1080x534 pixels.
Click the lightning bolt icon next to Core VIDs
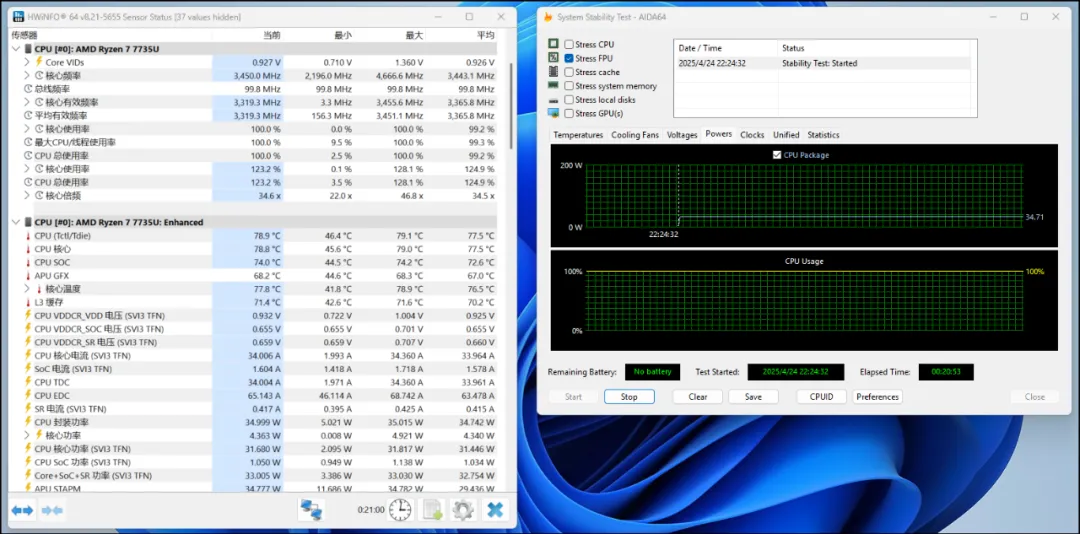click(39, 62)
